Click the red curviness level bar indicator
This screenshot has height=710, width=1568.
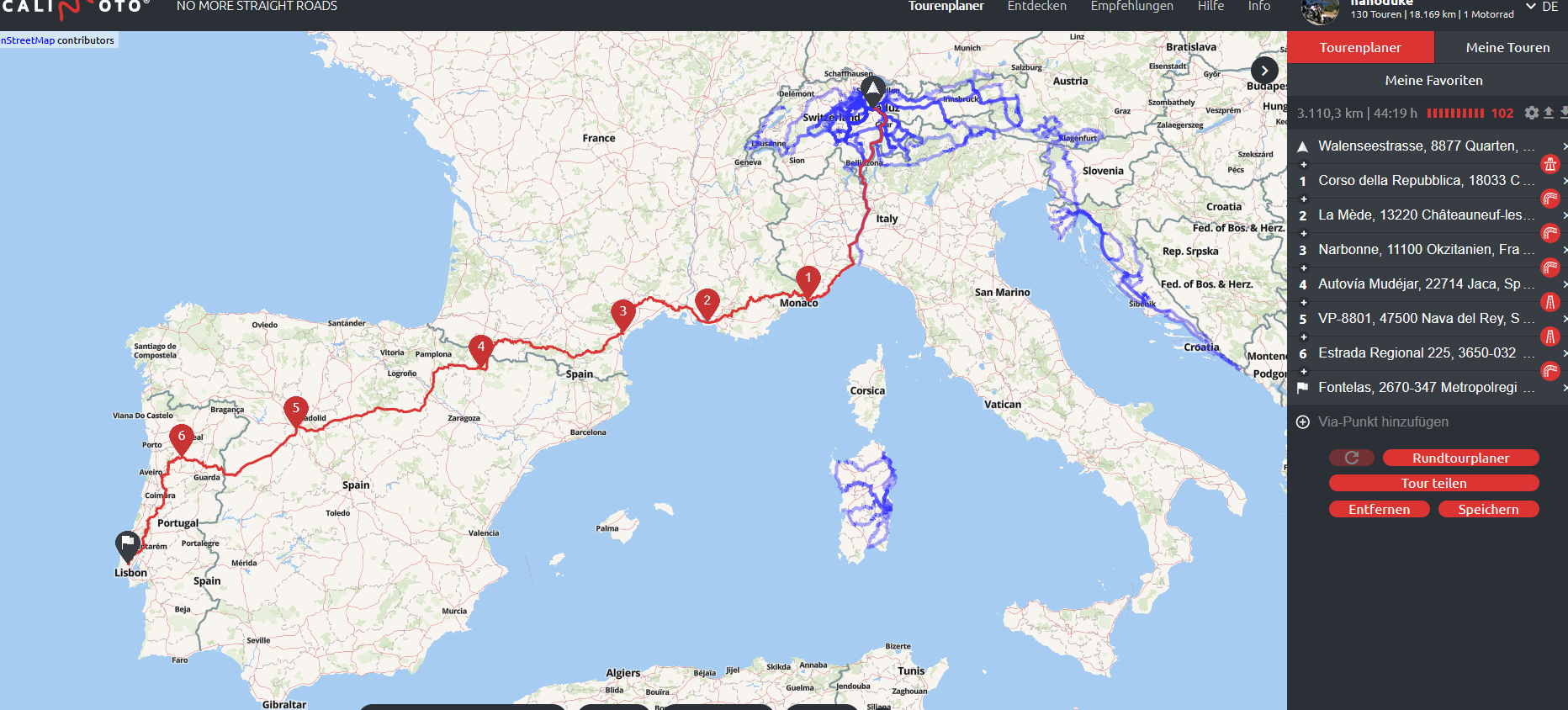click(x=1455, y=114)
